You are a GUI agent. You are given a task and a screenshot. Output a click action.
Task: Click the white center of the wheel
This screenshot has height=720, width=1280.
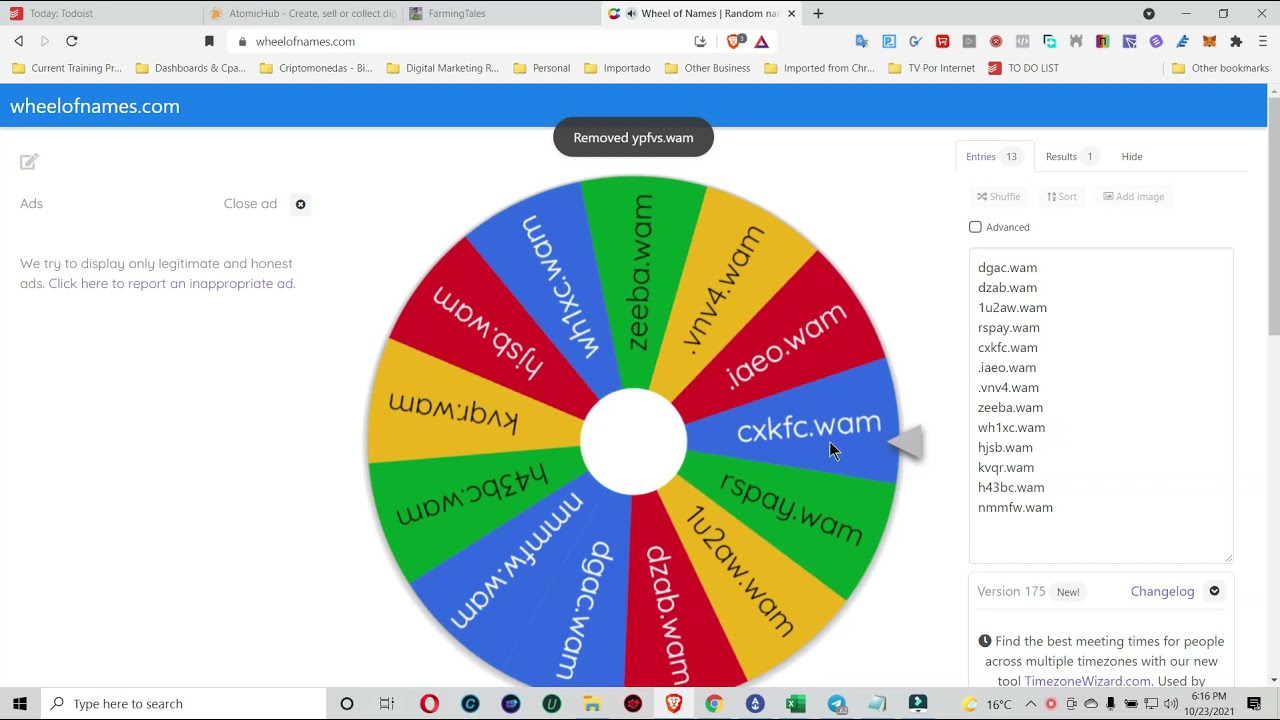(x=634, y=441)
